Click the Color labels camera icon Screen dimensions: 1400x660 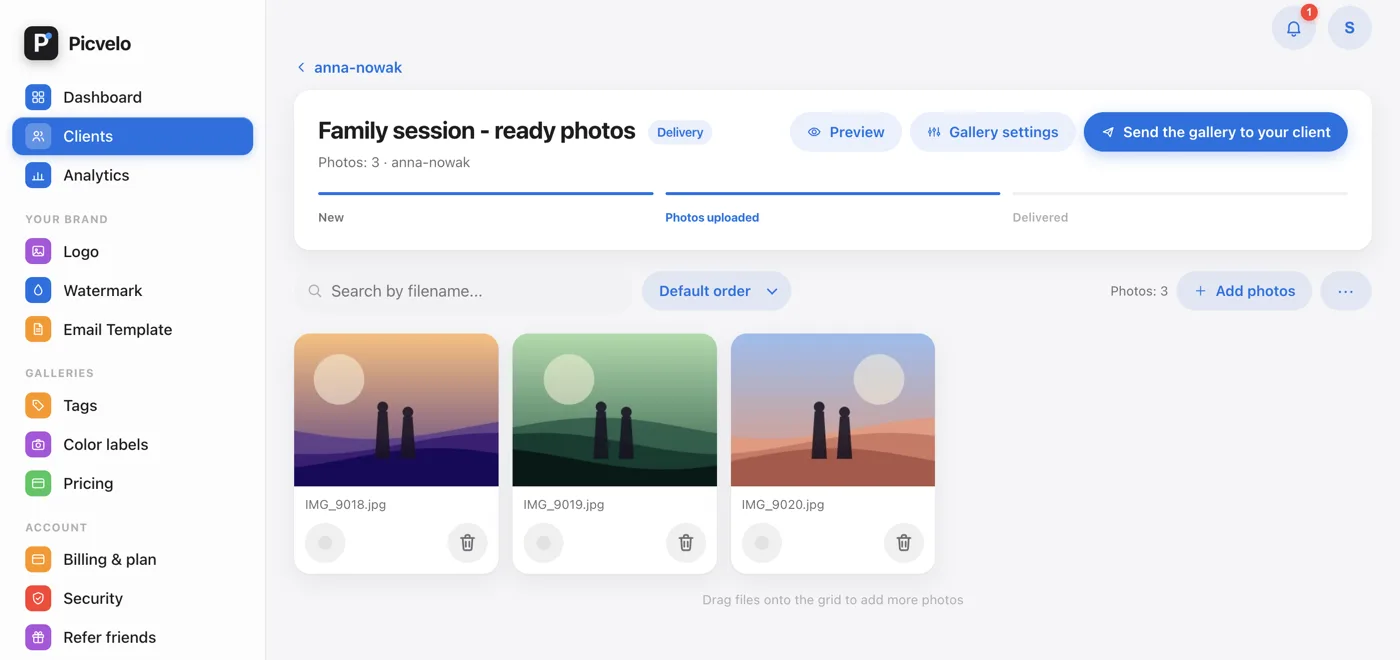[x=38, y=444]
